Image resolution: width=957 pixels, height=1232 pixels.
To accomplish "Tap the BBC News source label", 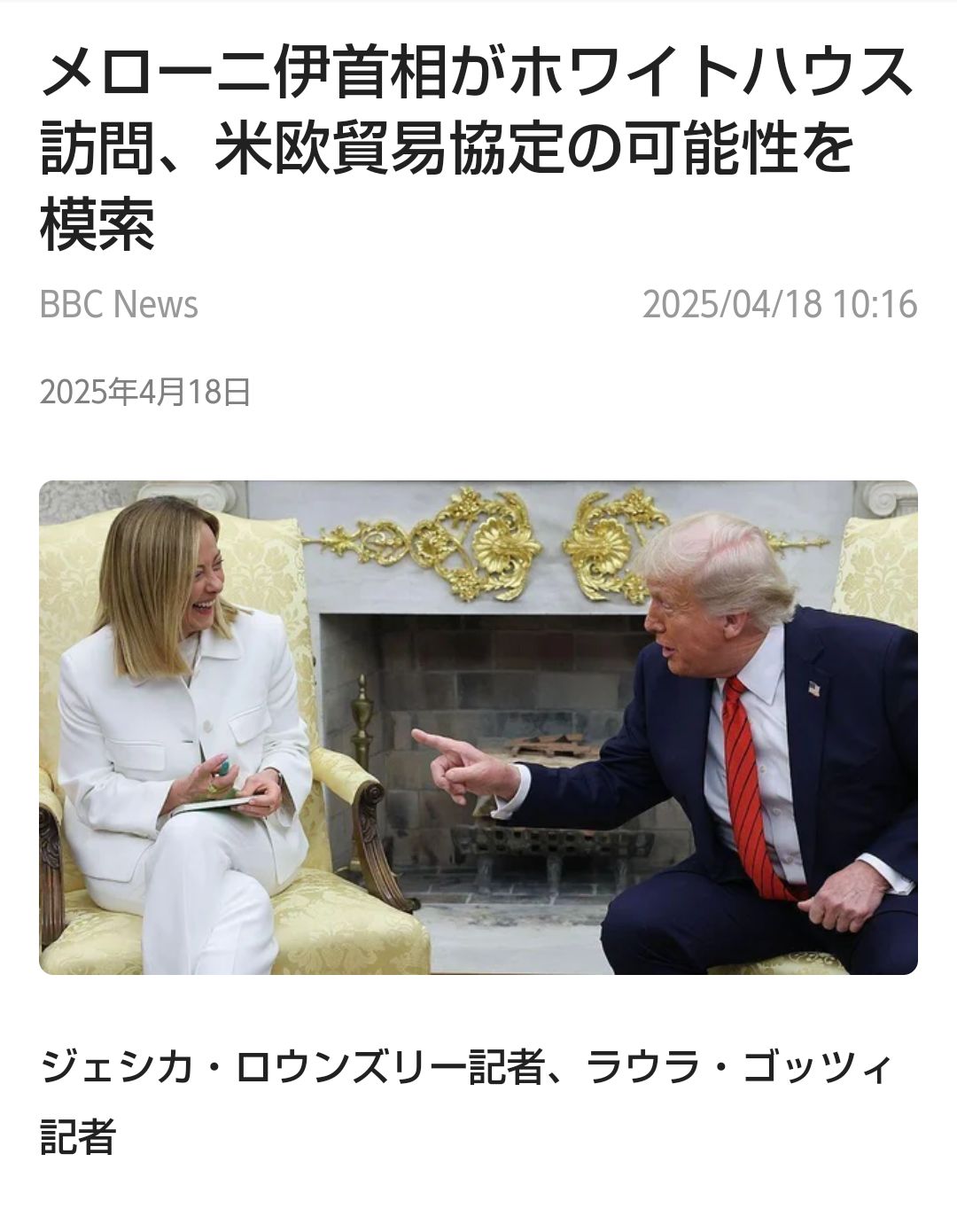I will [119, 305].
